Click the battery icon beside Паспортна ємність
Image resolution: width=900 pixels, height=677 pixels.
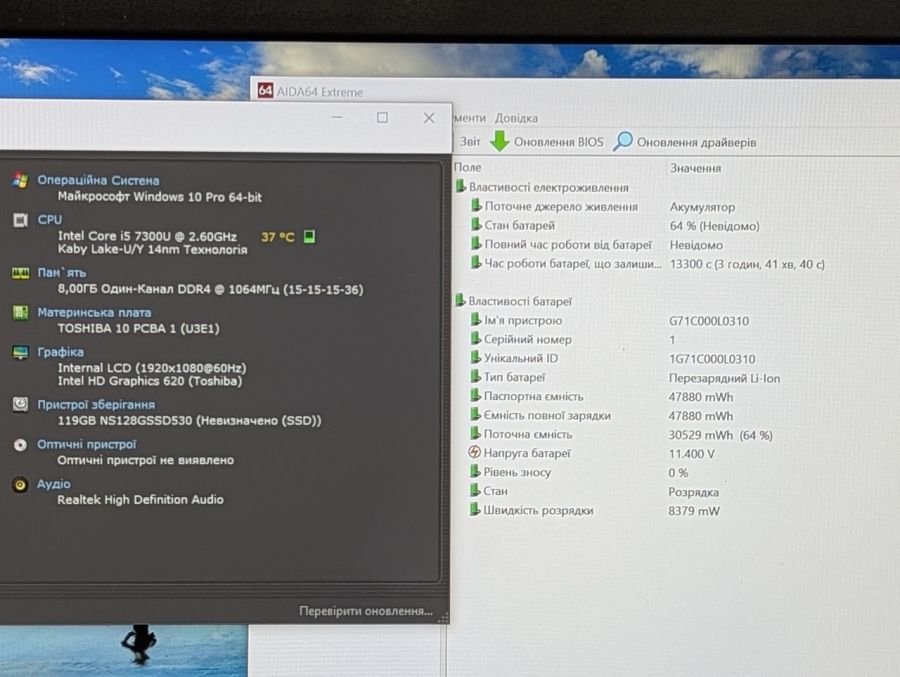(x=475, y=396)
